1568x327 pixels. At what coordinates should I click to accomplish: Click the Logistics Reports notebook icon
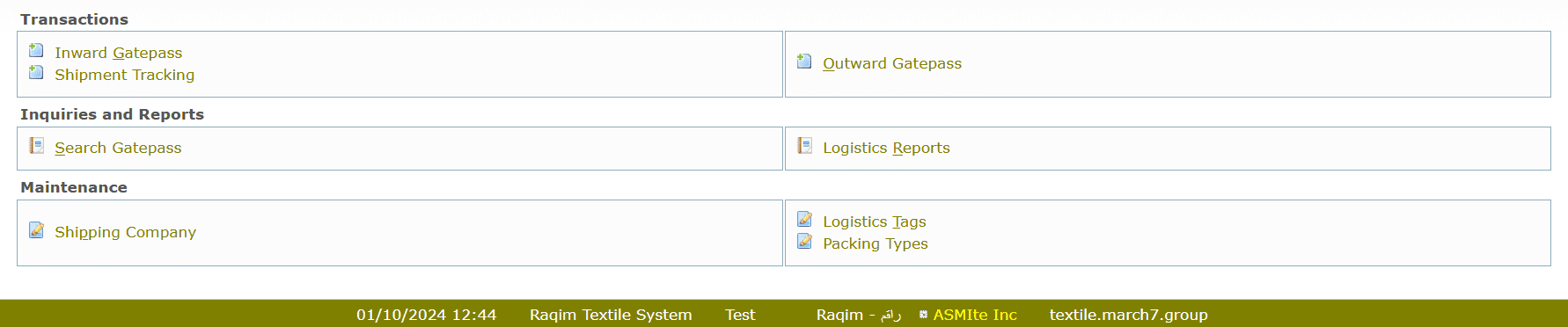click(804, 145)
